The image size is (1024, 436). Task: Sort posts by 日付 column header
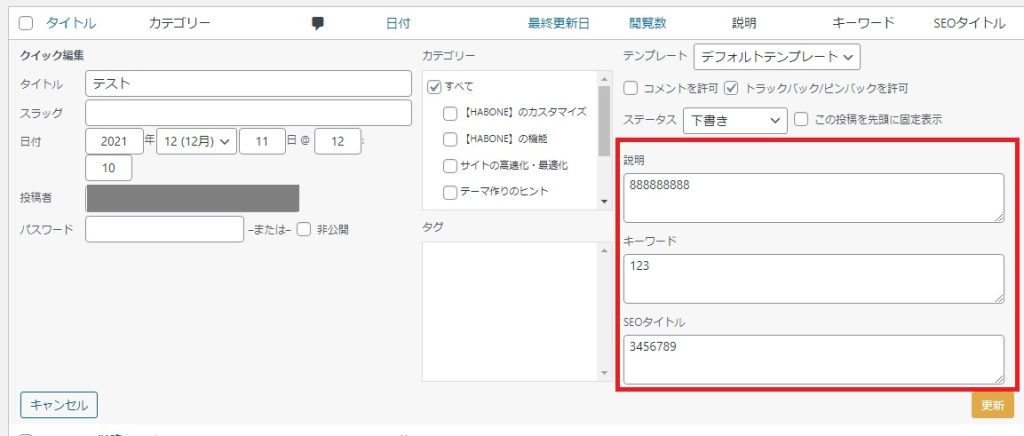click(x=398, y=23)
